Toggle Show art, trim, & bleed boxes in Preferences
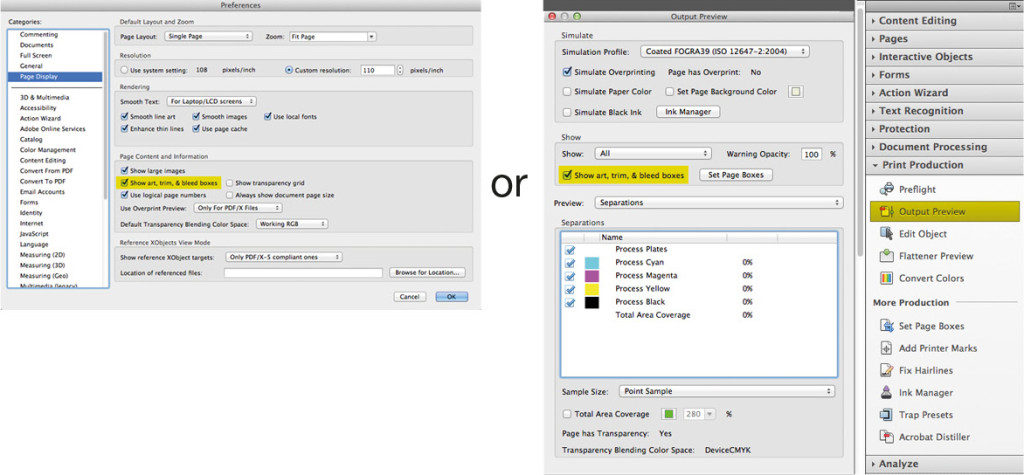 pos(125,183)
